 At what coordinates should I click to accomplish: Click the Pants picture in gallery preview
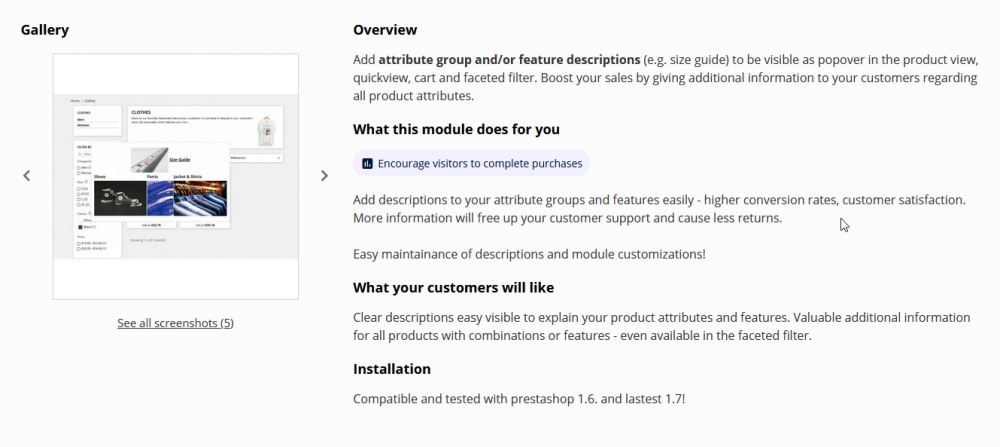click(x=160, y=198)
